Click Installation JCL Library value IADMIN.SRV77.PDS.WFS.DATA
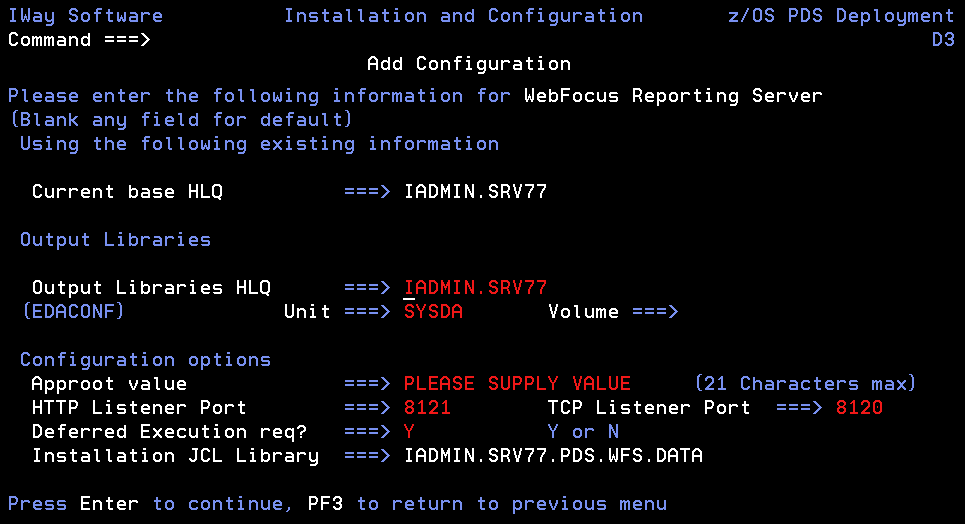The image size is (965, 524). [x=553, y=456]
